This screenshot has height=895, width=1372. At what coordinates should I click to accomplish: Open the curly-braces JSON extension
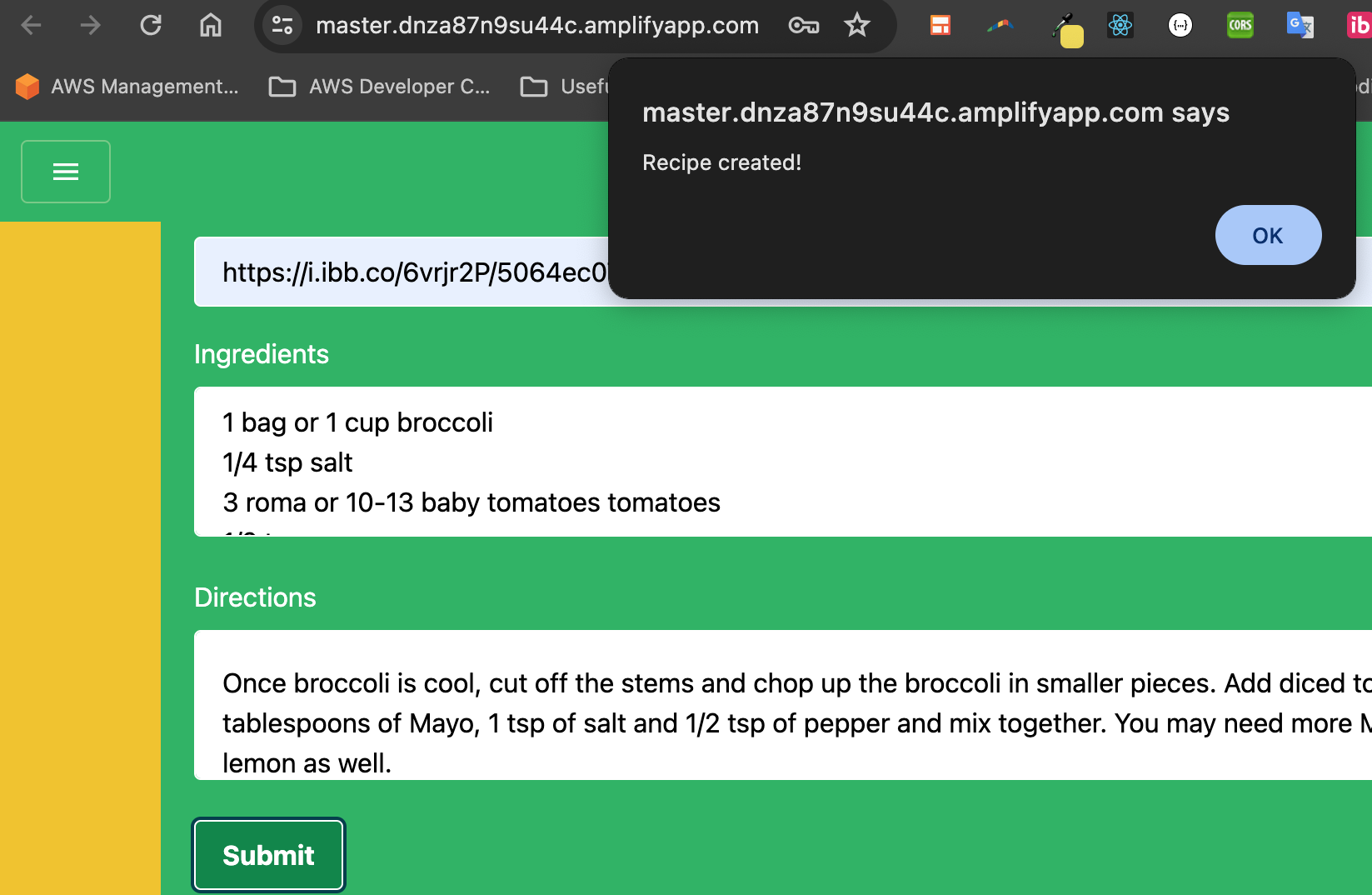1180,26
